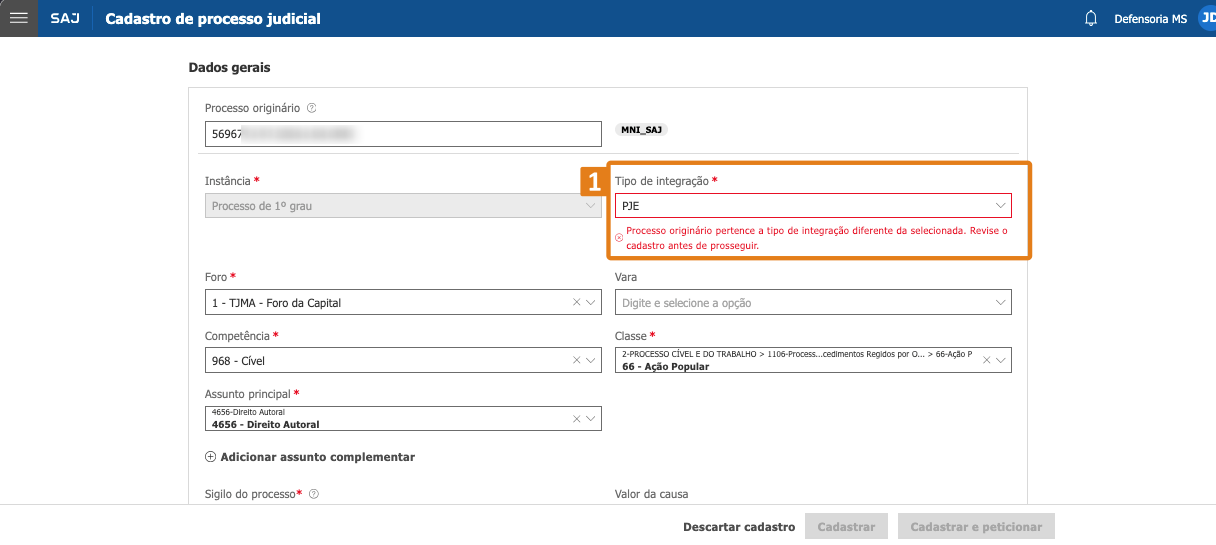
Task: Show help for Processo originário
Action: [311, 108]
